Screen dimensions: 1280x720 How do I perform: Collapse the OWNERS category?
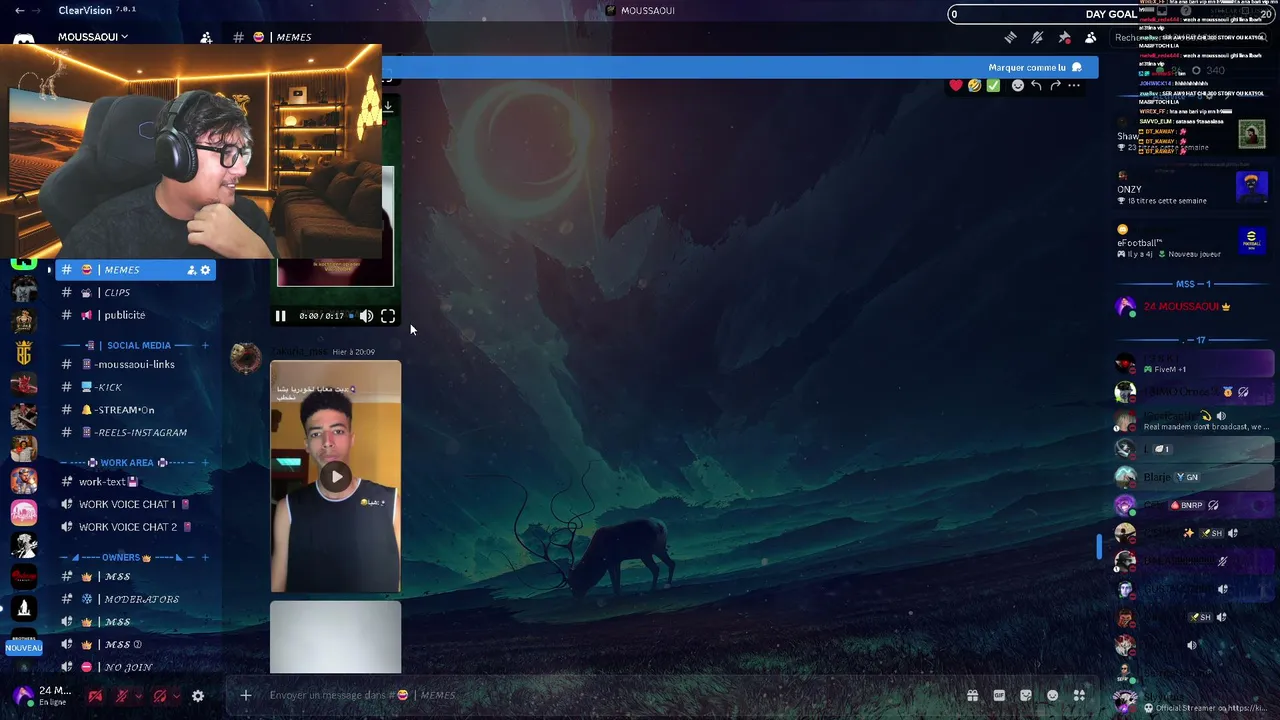pyautogui.click(x=121, y=557)
